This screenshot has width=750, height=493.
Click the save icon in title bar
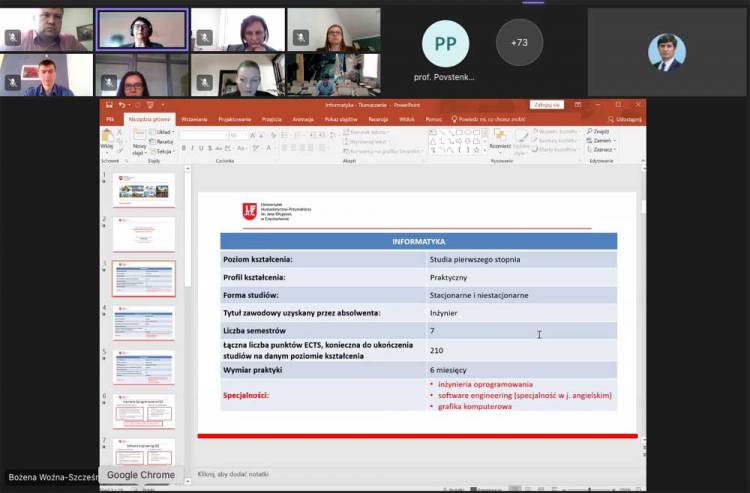(107, 105)
